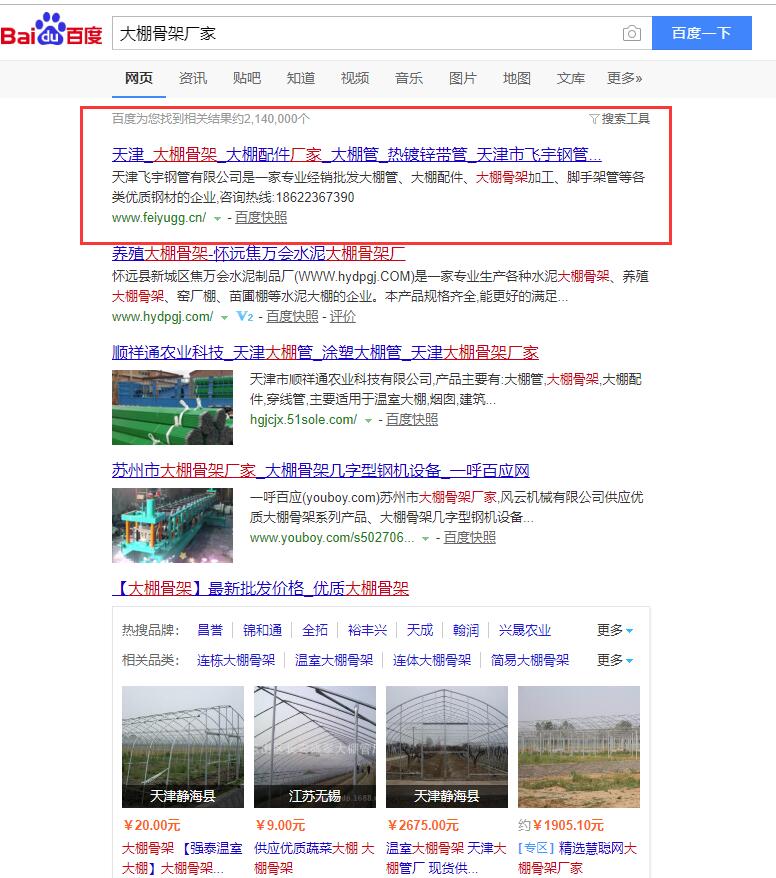Expand the 更多» tab menu
This screenshot has width=776, height=878.
click(625, 78)
